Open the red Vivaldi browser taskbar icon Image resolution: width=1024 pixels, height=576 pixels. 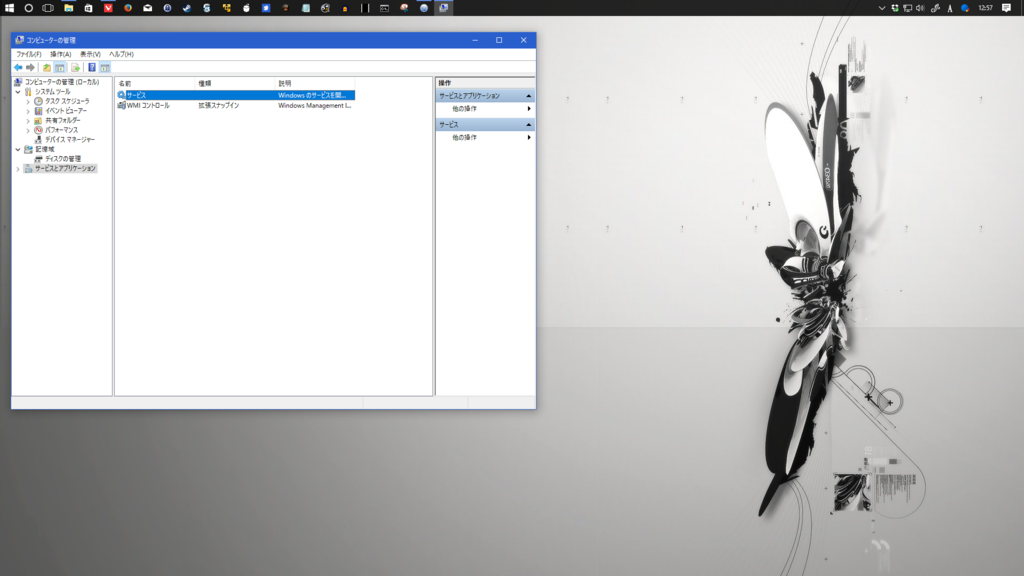tap(108, 8)
